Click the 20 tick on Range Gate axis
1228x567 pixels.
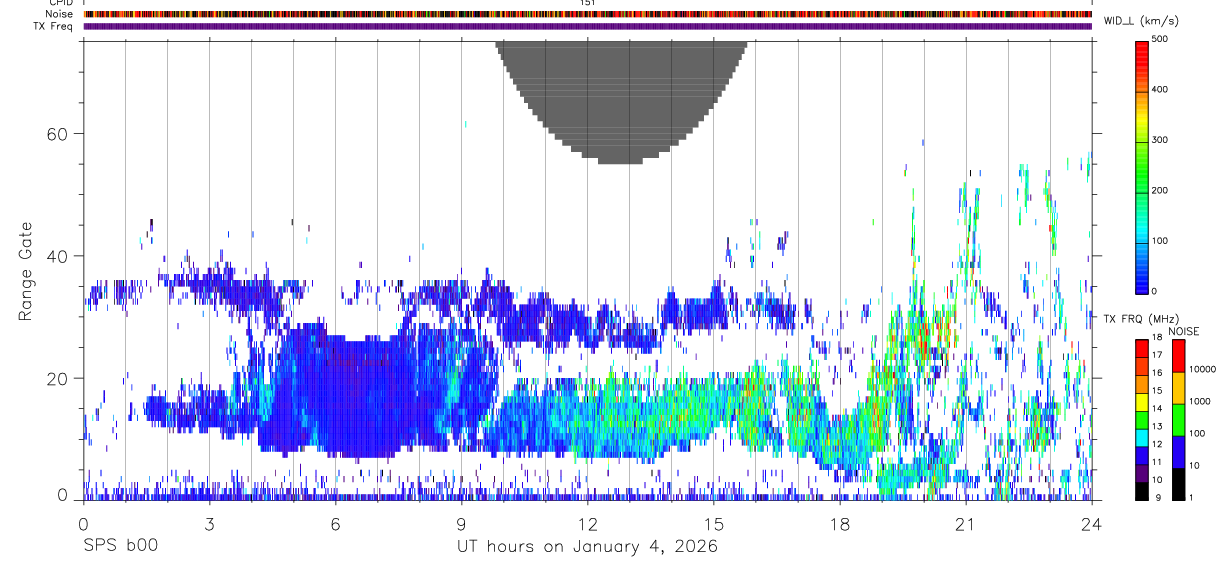point(59,378)
